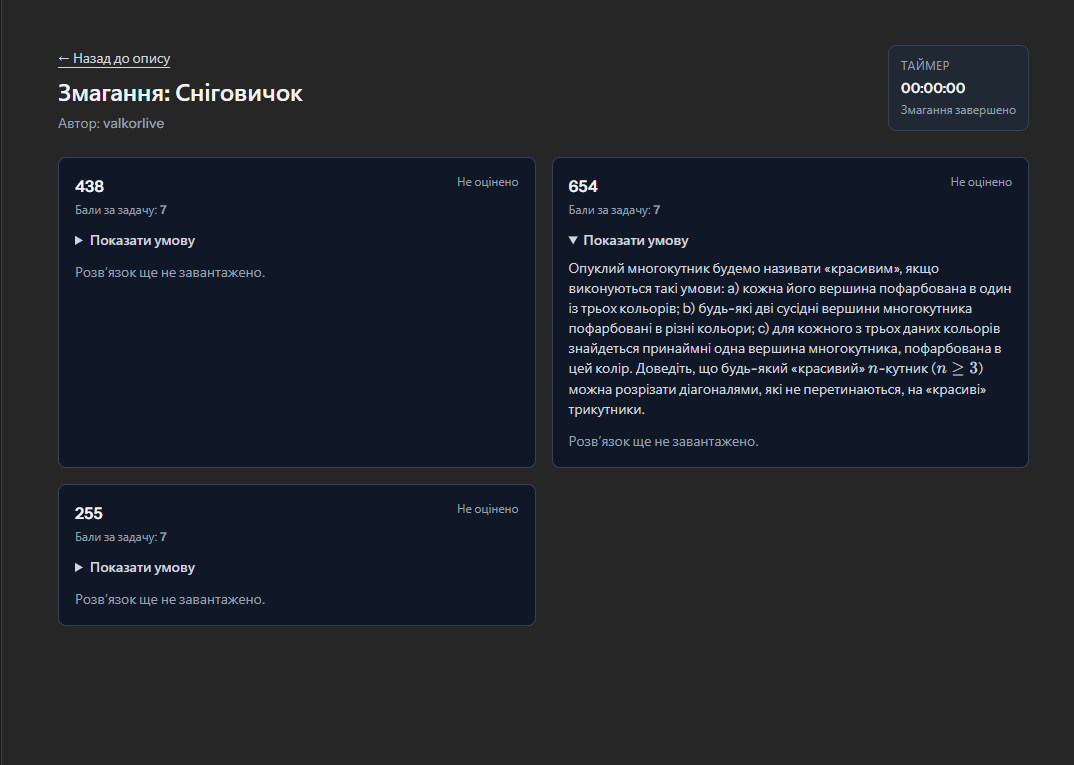Click "Розв'язок ще не завантажено" in task 255
Screen dimensions: 1074x765
tap(170, 600)
